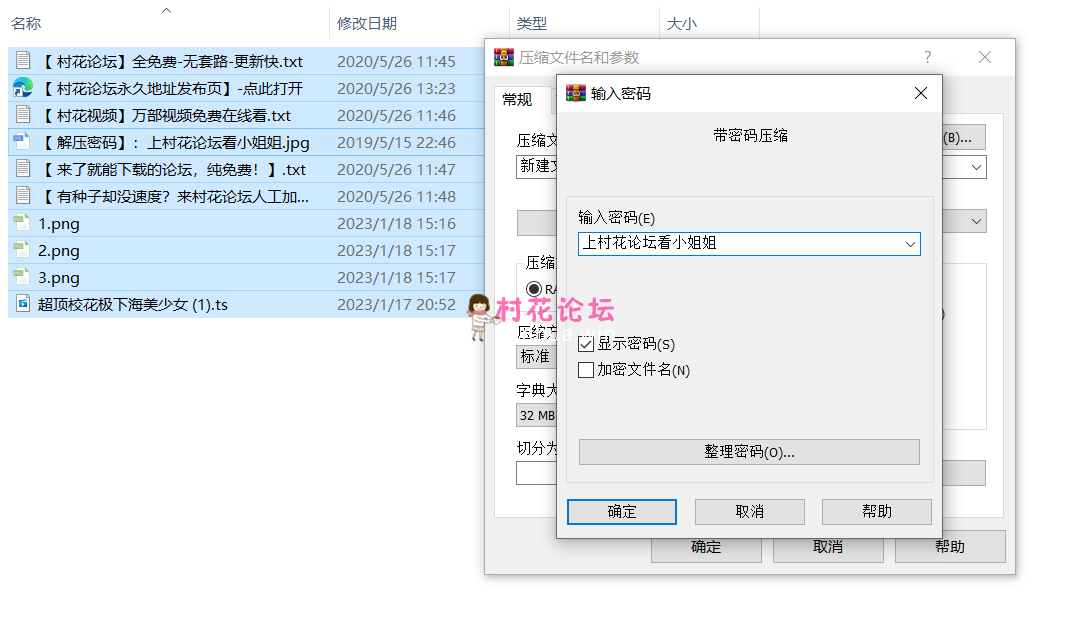Sort files by 名称 column header
This screenshot has height=633, width=1080.
26,23
